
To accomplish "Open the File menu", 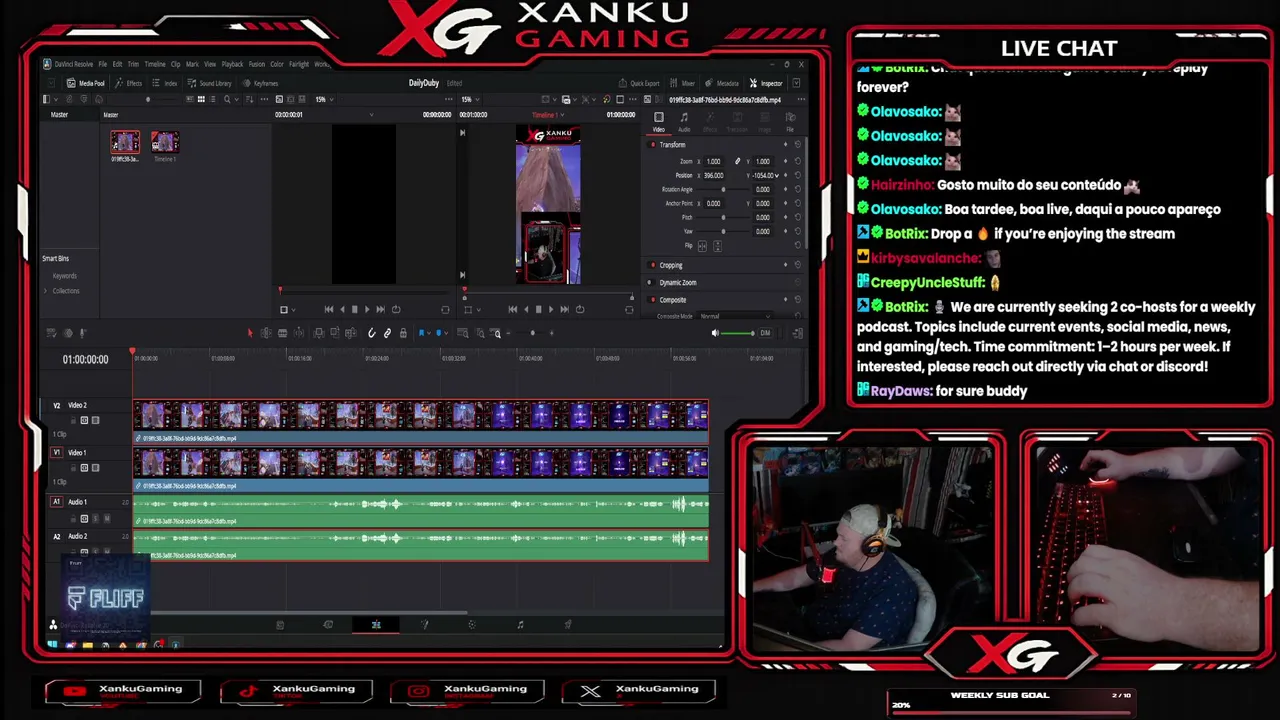I will (102, 64).
